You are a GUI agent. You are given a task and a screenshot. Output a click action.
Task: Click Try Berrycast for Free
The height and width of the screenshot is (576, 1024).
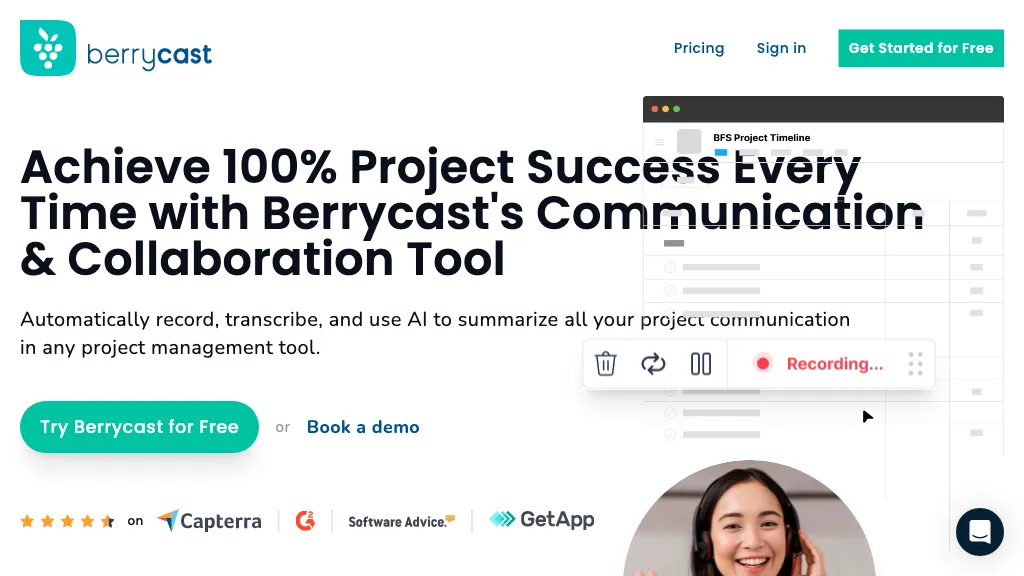(x=139, y=427)
